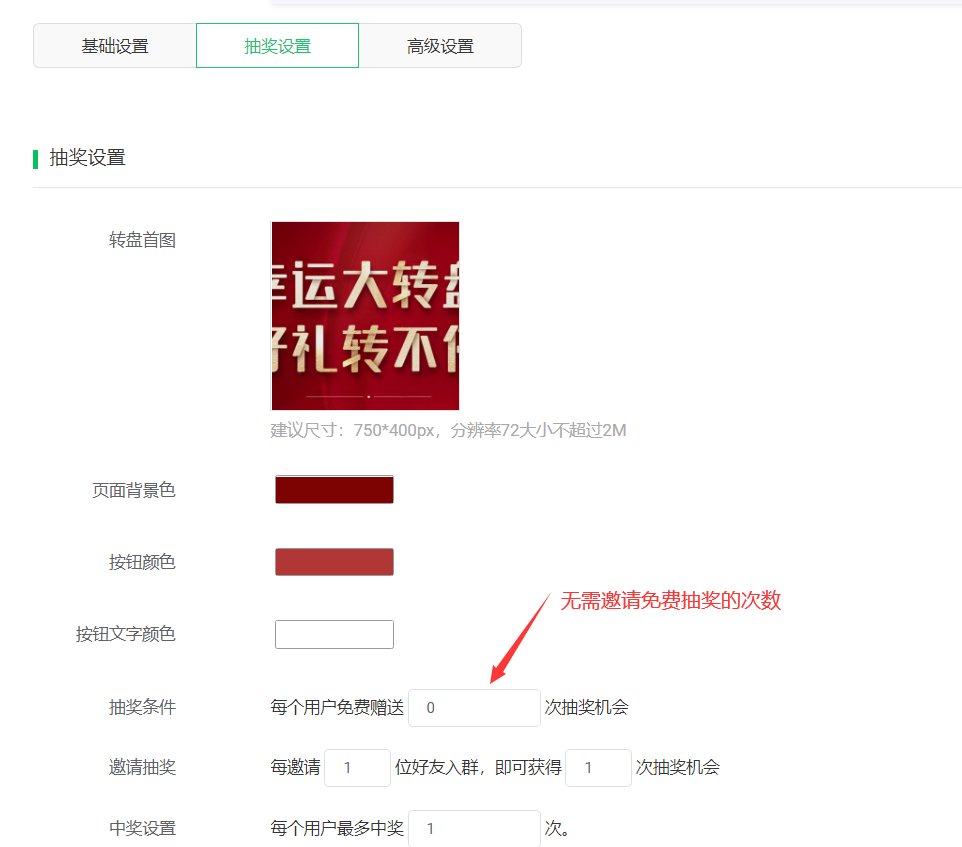962x847 pixels.
Task: Focus the 每个用户免费赠送 count field
Action: 474,708
